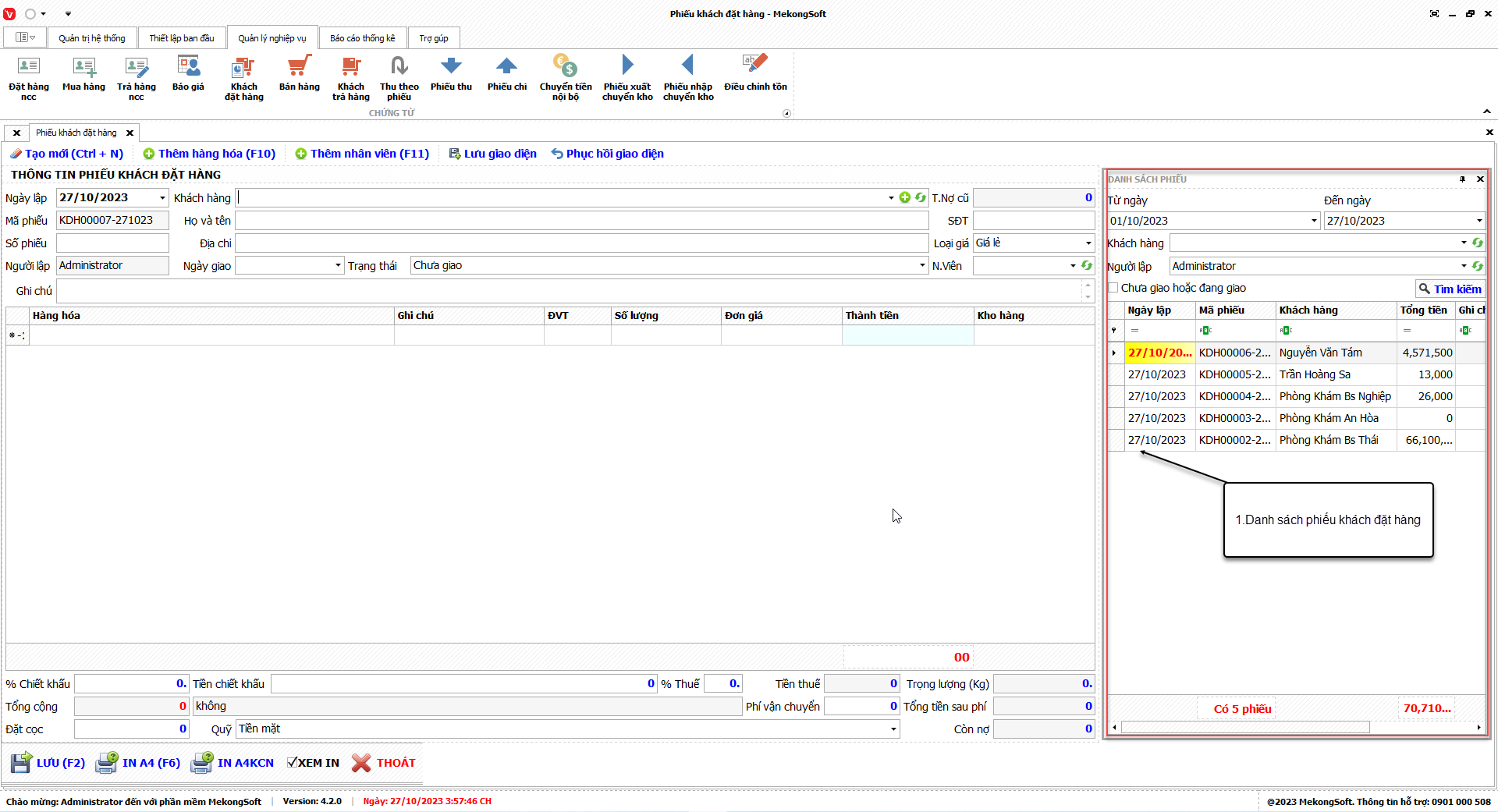Open Chuyển tiền nội bộ icon
This screenshot has width=1498, height=812.
pyautogui.click(x=565, y=76)
